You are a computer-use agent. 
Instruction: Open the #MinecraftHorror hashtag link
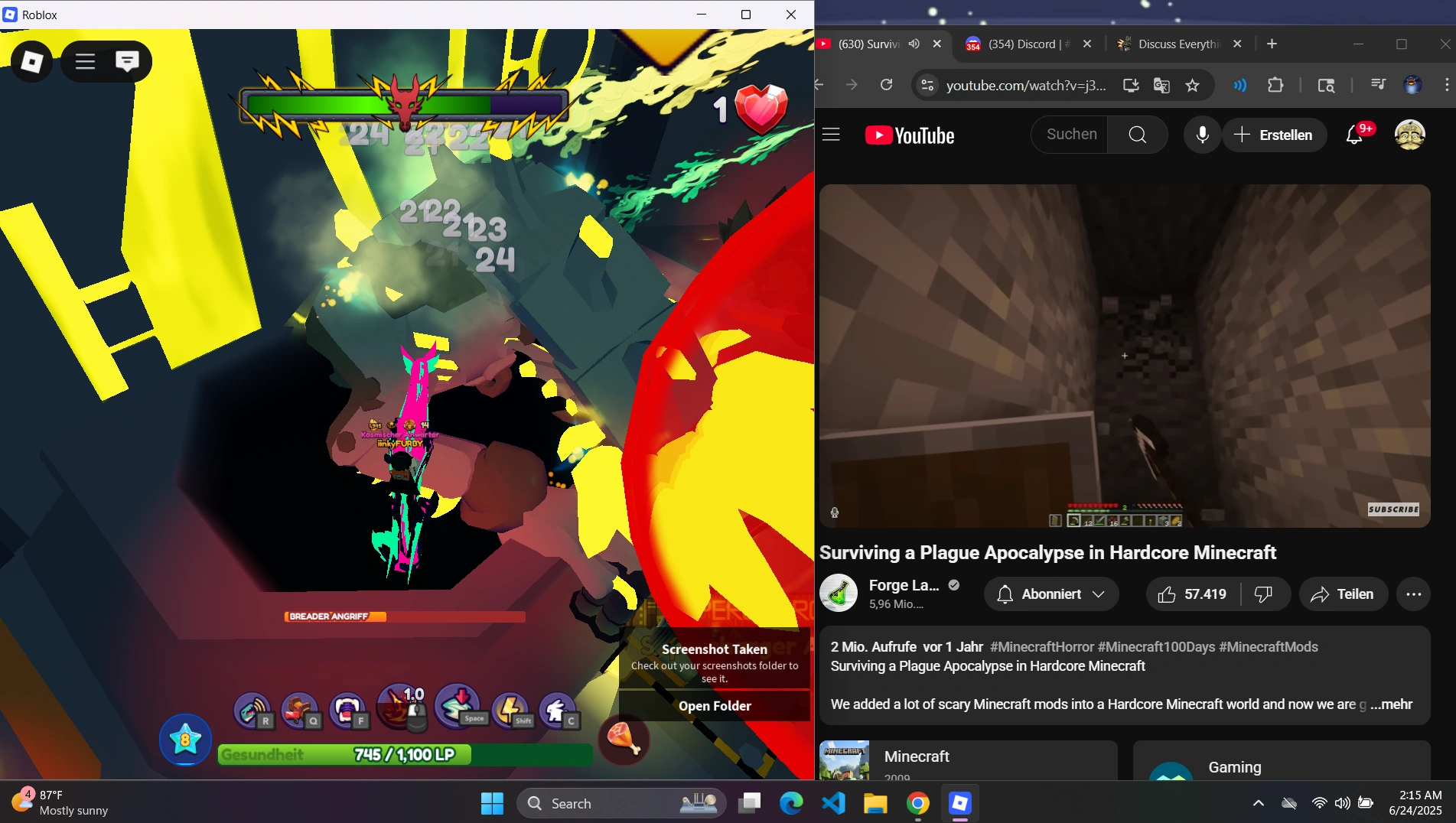pyautogui.click(x=1041, y=647)
